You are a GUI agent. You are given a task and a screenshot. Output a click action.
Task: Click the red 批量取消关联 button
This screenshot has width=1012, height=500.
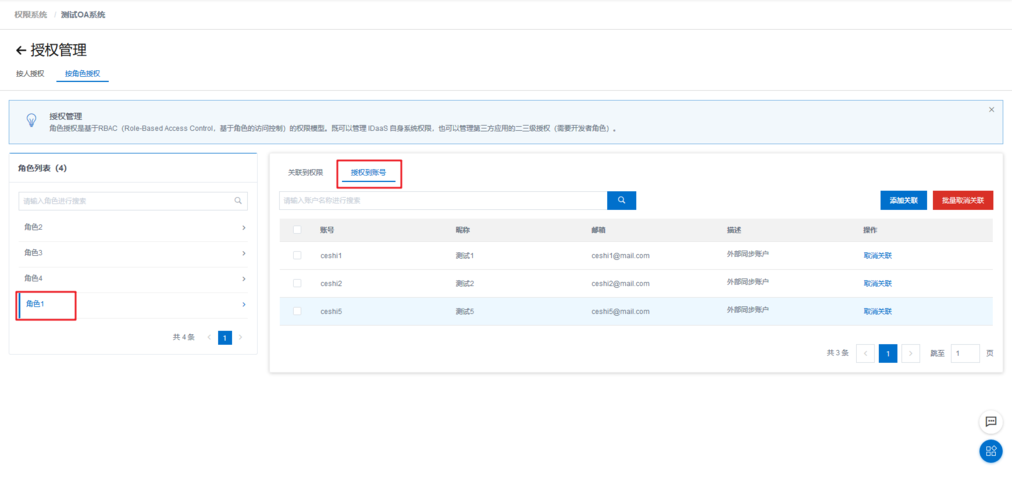pos(963,201)
